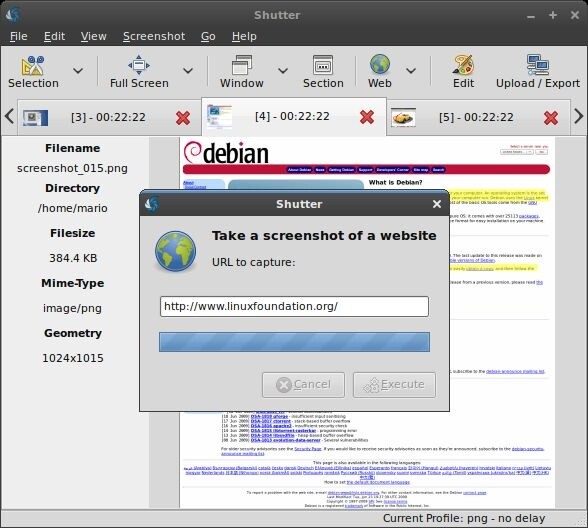This screenshot has height=528, width=588.
Task: Select the Section capture icon
Action: pyautogui.click(x=323, y=65)
